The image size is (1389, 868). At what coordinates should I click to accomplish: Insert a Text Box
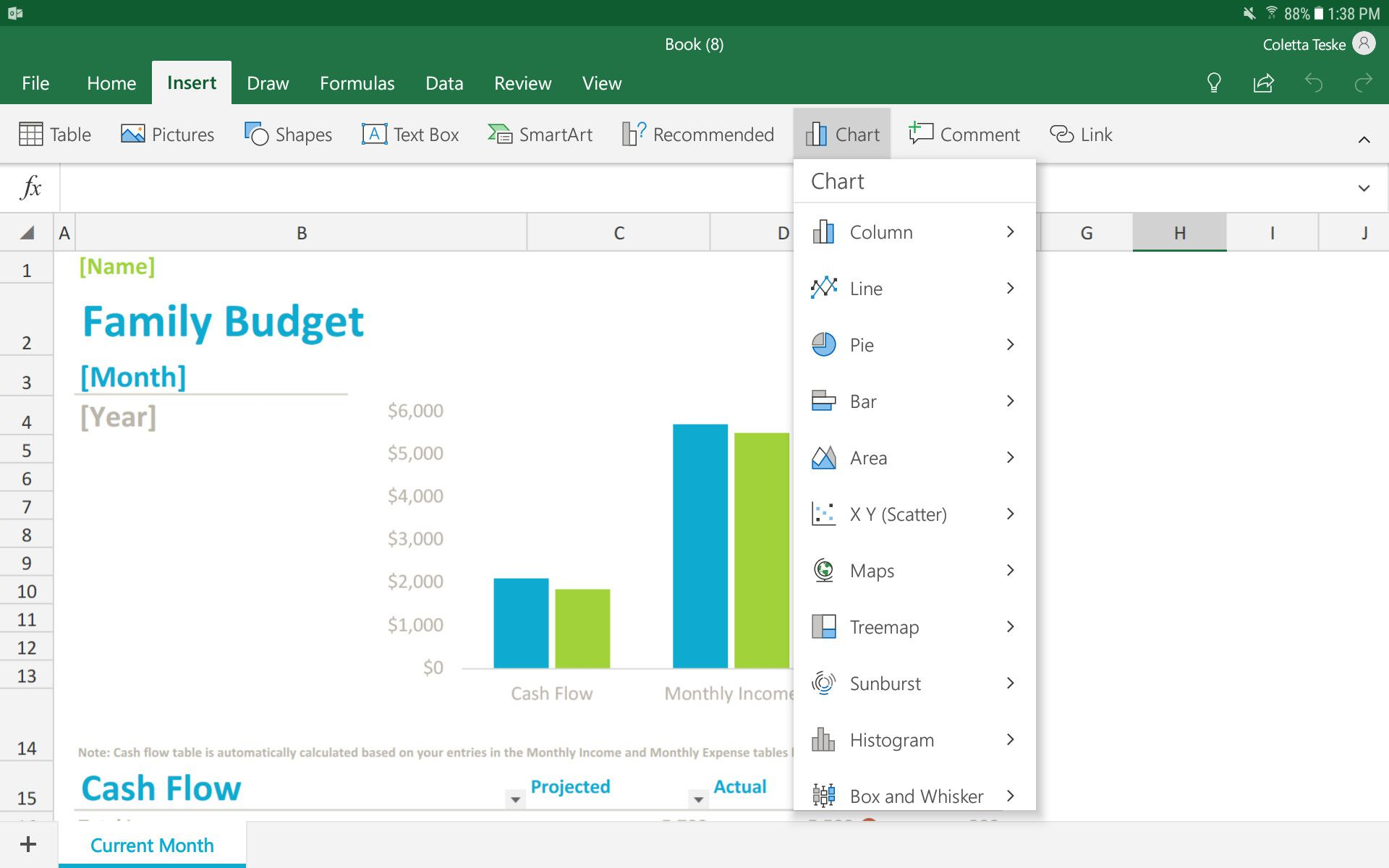[410, 134]
